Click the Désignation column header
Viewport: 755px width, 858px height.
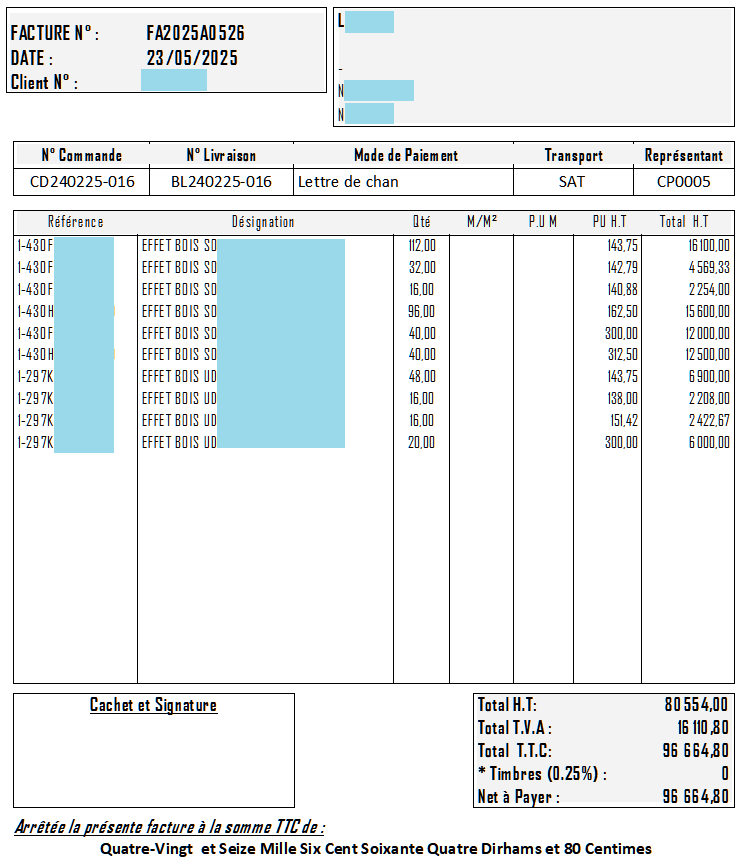coord(263,222)
